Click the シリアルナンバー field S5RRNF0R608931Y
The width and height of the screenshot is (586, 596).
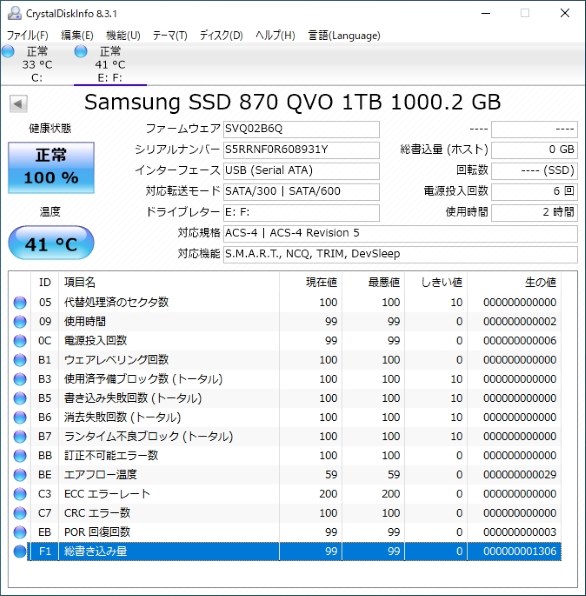click(x=301, y=150)
